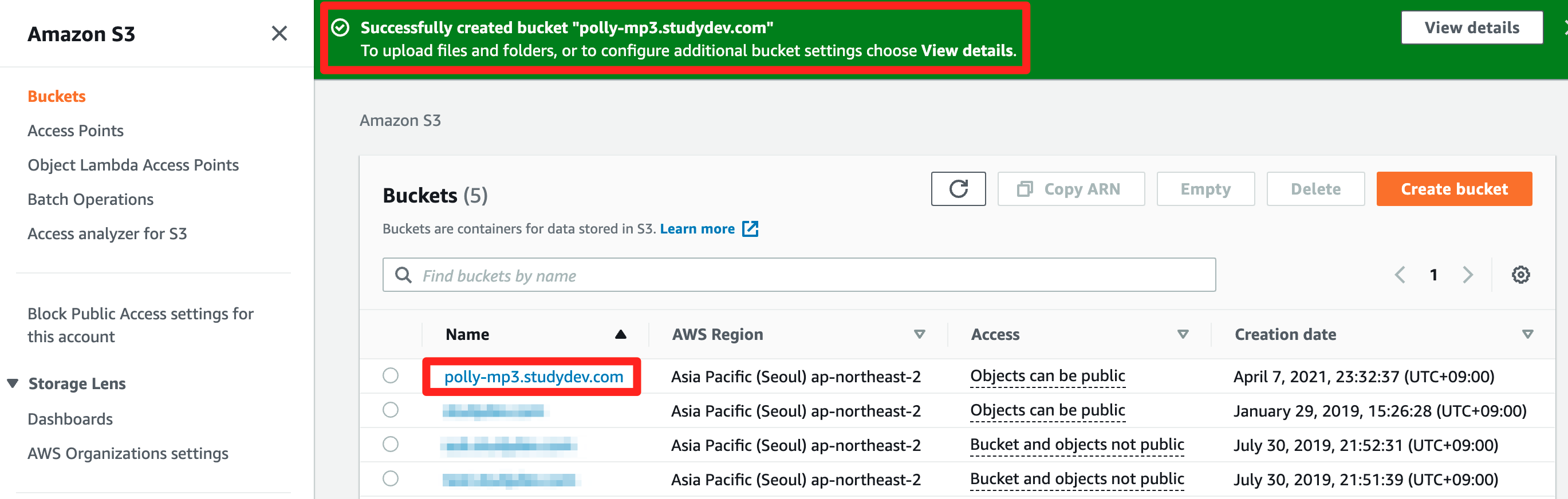Screen dimensions: 1568x499
Task: Open Buckets in the side navigation
Action: [57, 96]
